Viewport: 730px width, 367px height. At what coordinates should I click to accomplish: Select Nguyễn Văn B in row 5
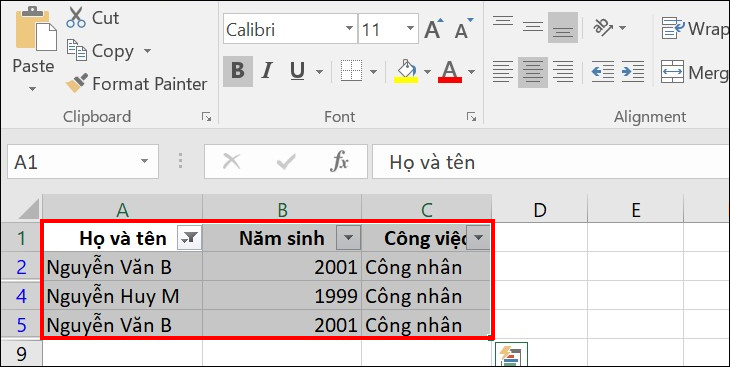coord(122,325)
